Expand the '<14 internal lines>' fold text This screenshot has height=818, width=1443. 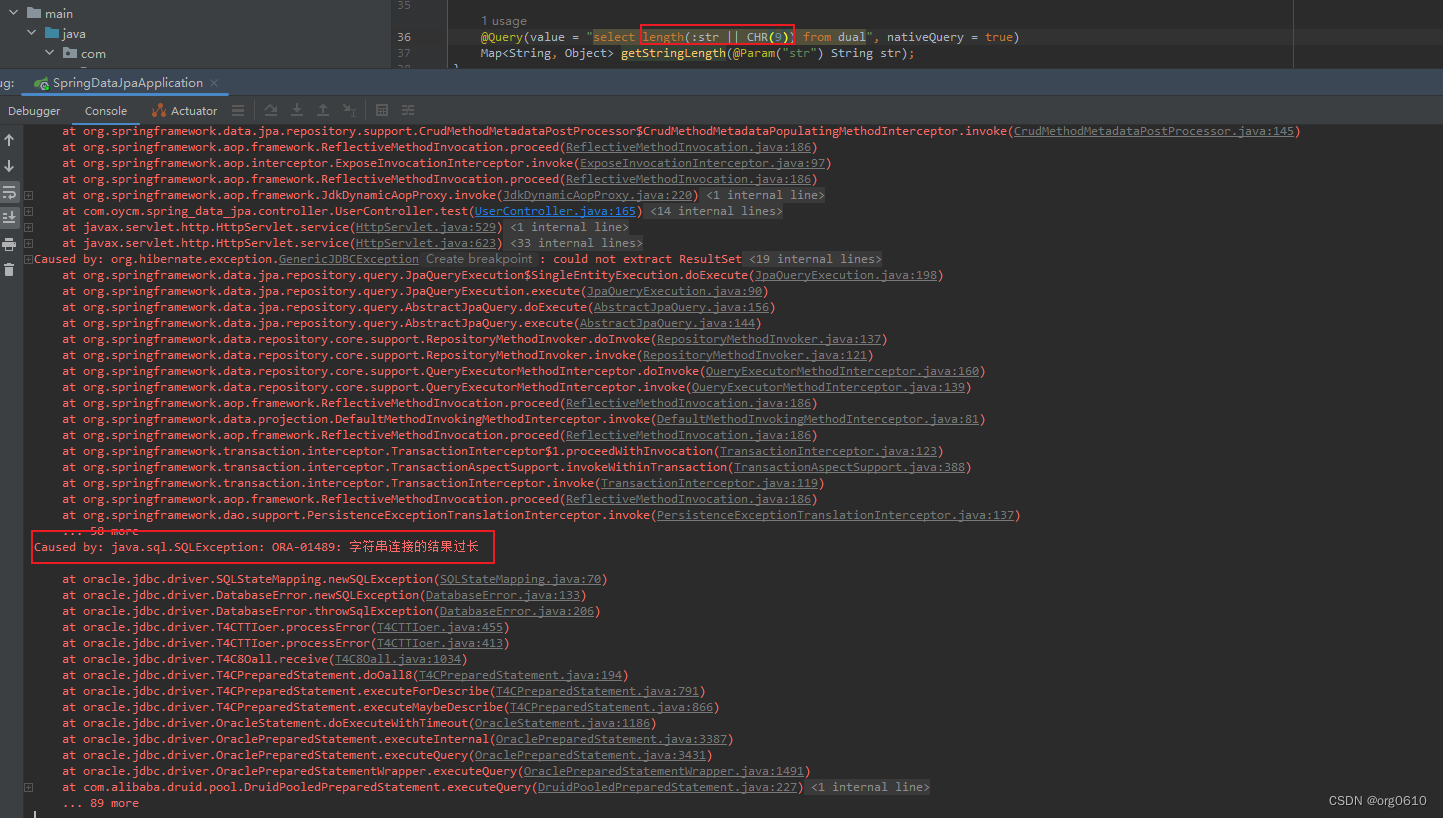(x=716, y=211)
